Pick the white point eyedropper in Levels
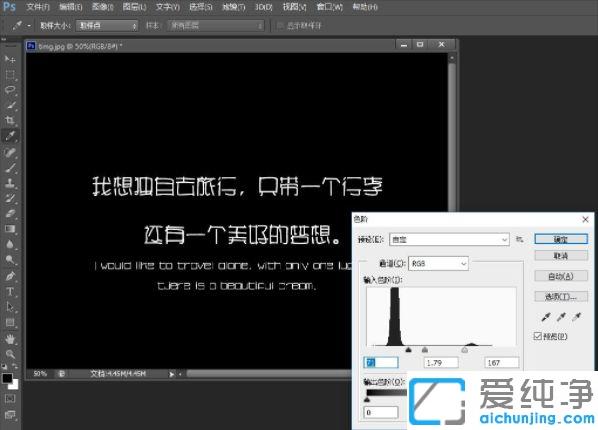598x430 pixels. pos(576,317)
